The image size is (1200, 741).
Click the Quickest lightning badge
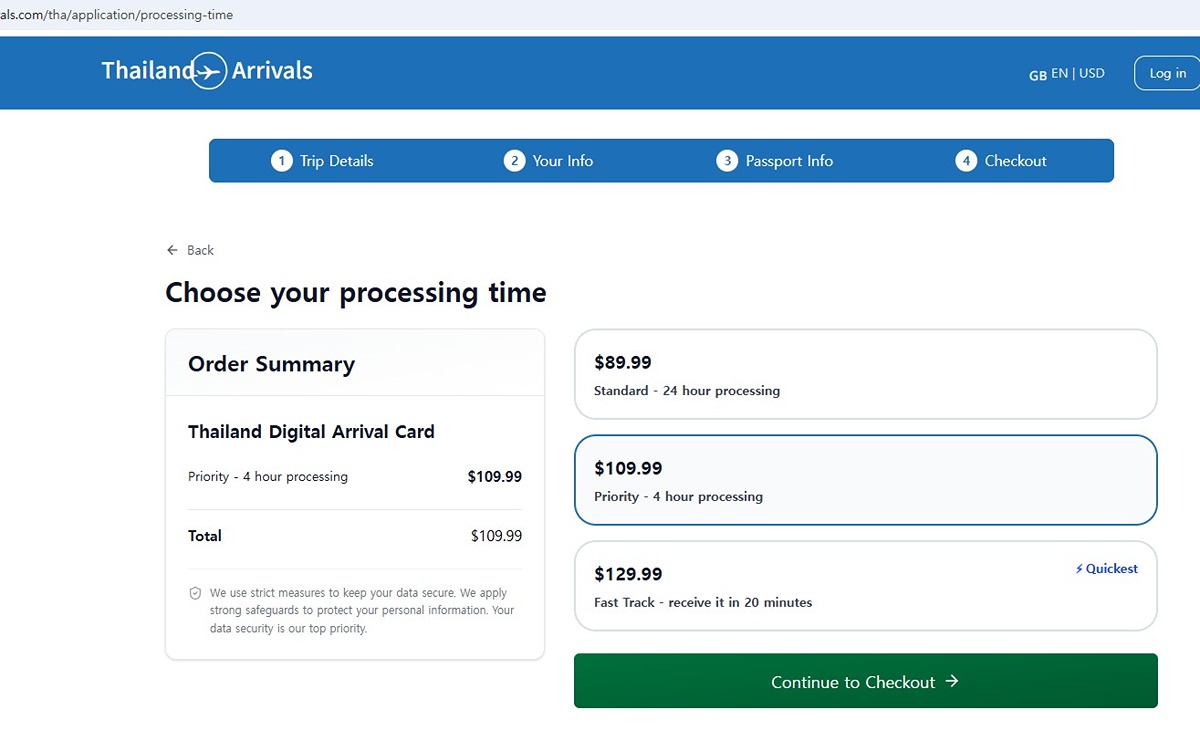1107,569
